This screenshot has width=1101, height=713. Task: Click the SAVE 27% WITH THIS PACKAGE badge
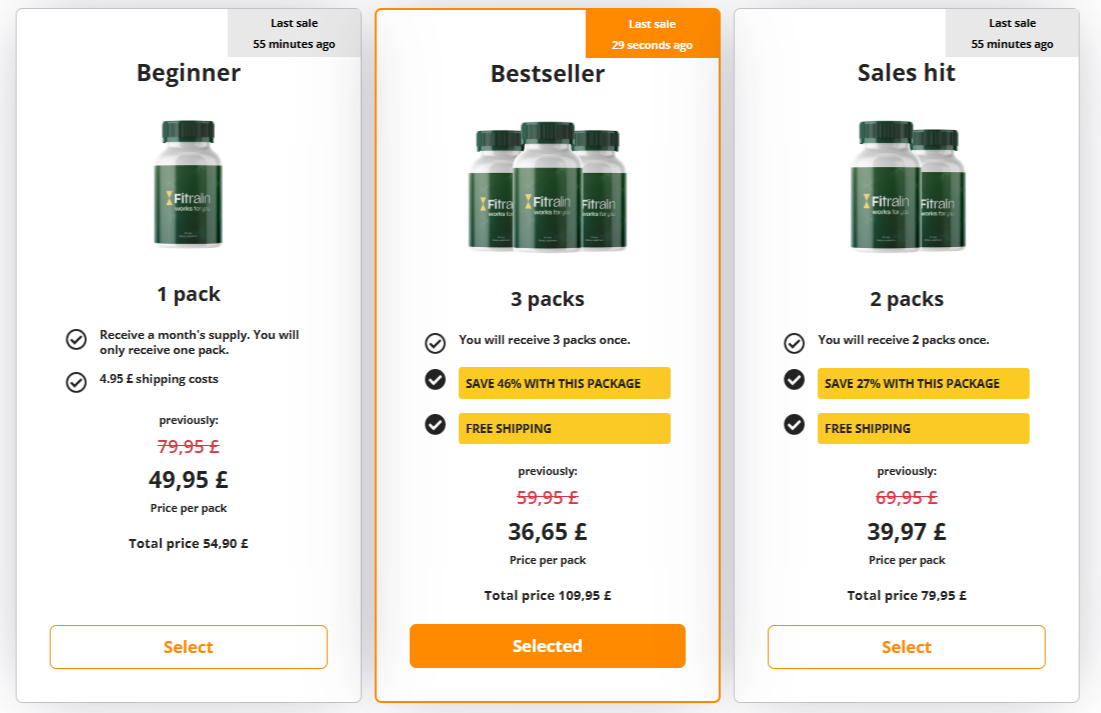[922, 382]
